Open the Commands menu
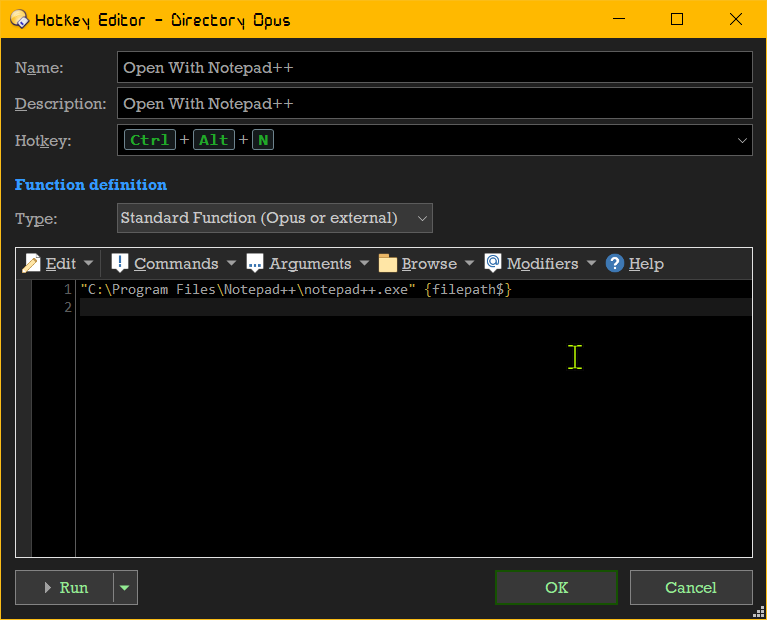Screen dimensions: 767x620 coord(176,264)
